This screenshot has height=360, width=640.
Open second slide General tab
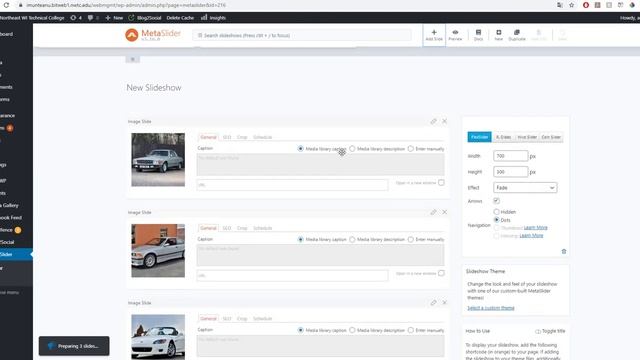[208, 228]
